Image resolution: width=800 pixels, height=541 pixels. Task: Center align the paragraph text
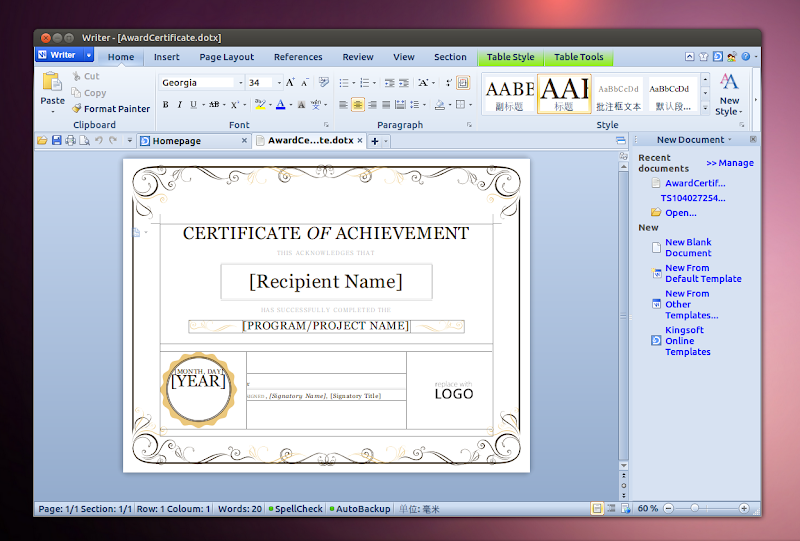point(357,105)
